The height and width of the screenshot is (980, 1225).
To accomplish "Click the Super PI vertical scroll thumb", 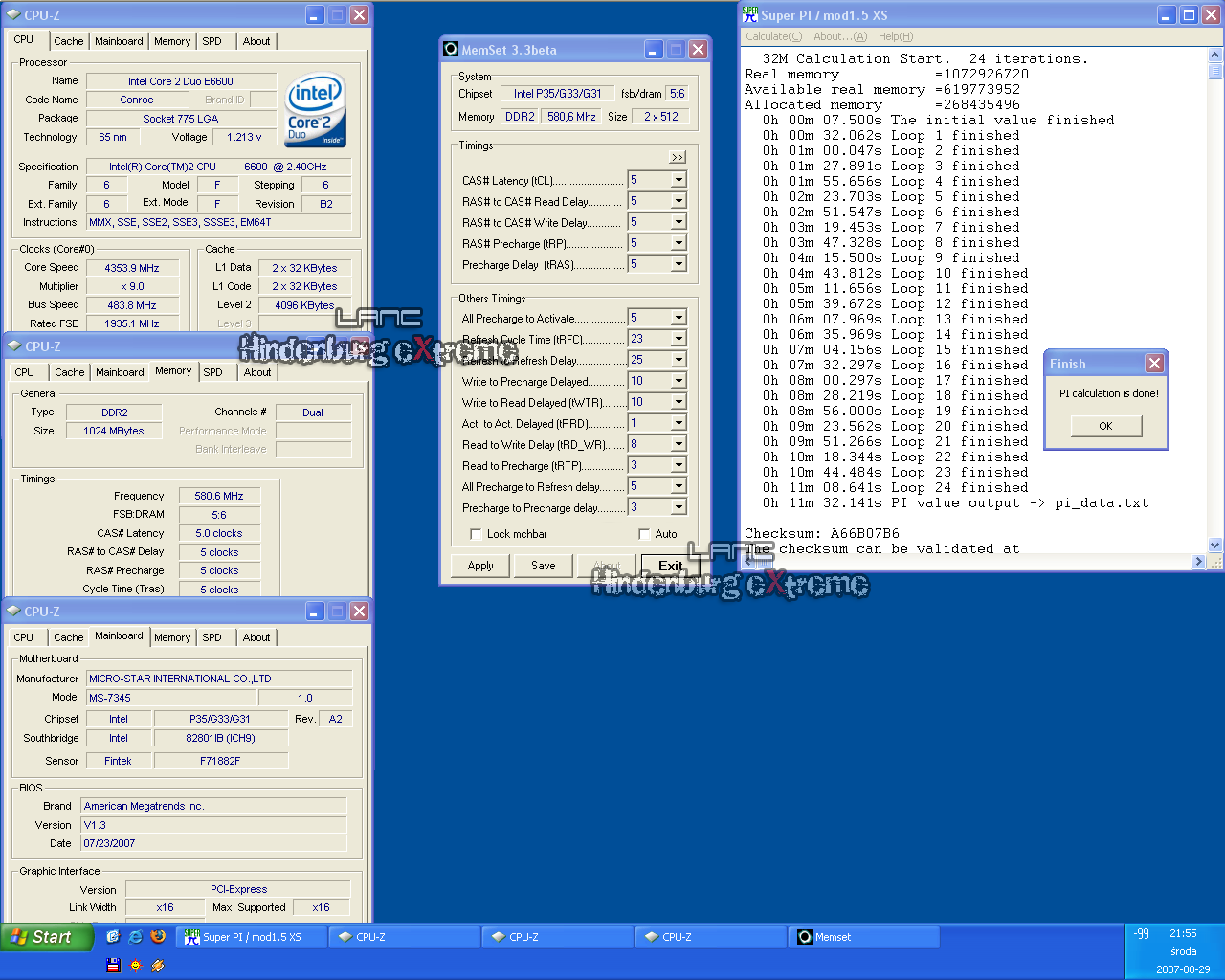I will point(1215,71).
